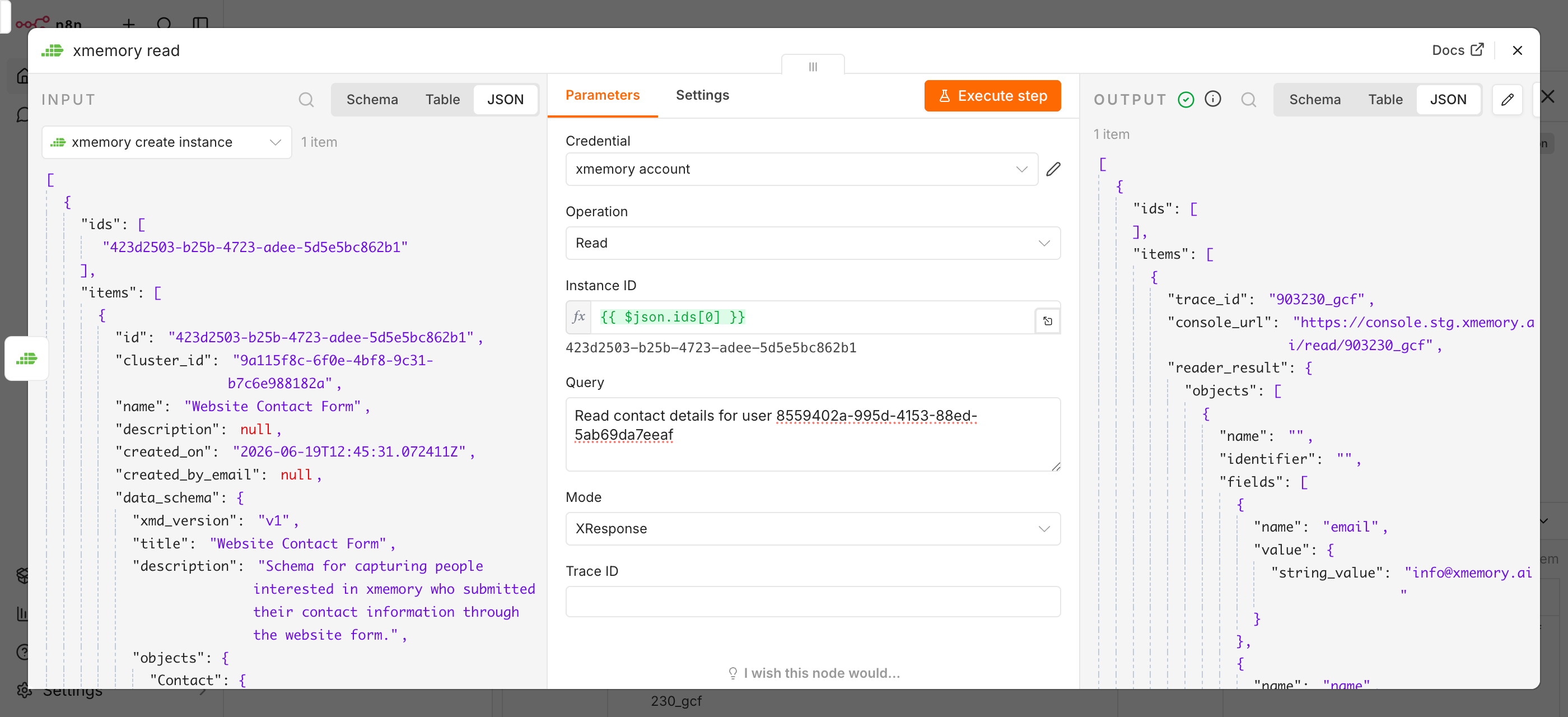This screenshot has height=717, width=1568.
Task: Click the xmemory node icon on the left edge
Action: [27, 358]
